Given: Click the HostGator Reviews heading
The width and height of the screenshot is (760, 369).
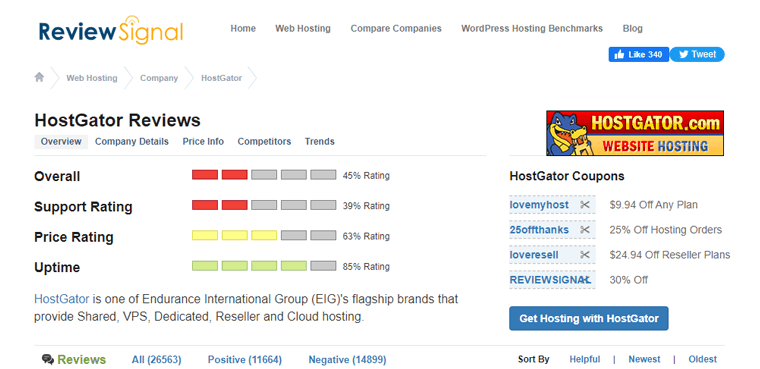Looking at the screenshot, I should [117, 120].
